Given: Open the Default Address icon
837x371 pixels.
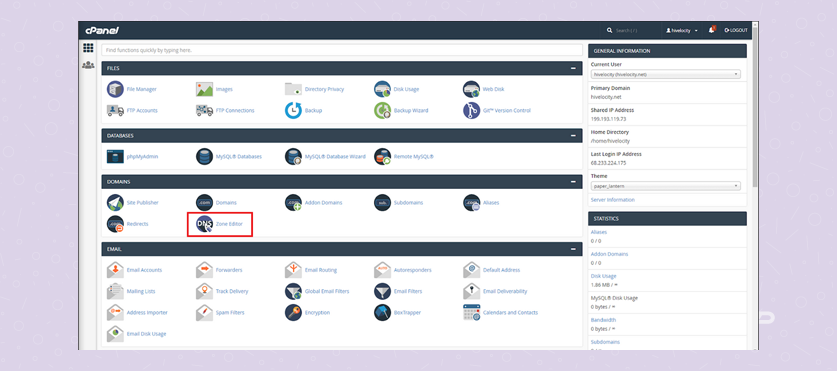Looking at the screenshot, I should pyautogui.click(x=471, y=270).
